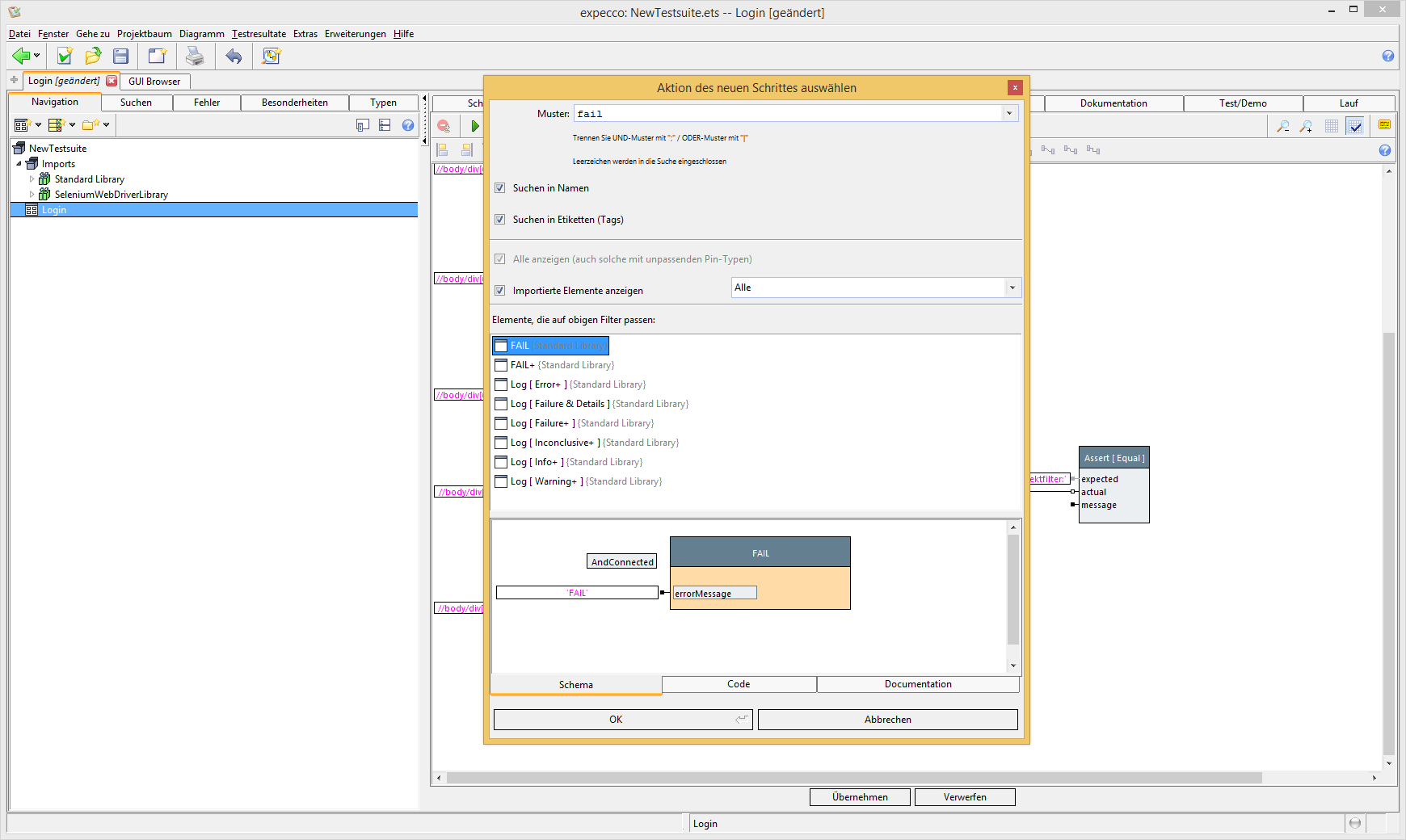Click the save icon in main toolbar
Viewport: 1406px width, 840px height.
[x=121, y=56]
